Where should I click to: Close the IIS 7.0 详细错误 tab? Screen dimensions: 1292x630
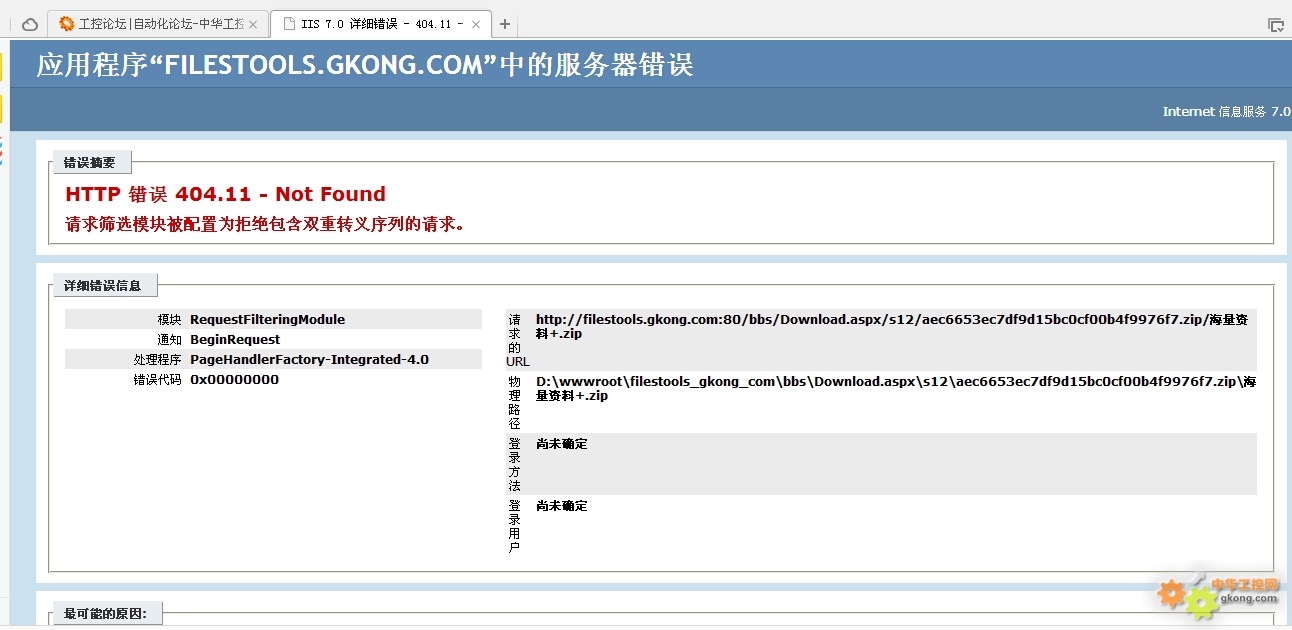click(x=475, y=24)
